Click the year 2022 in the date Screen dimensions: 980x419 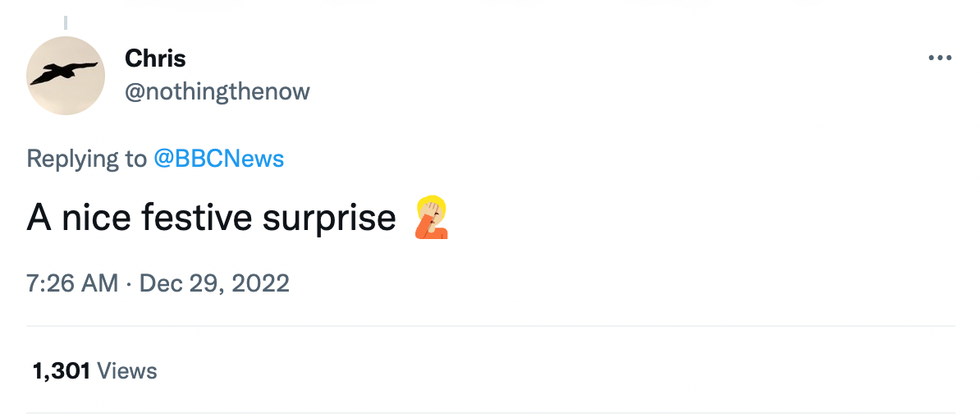[262, 283]
